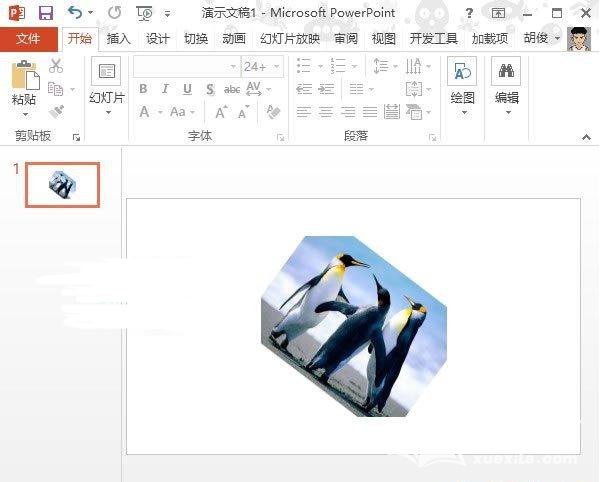Open the font name combo box

pos(185,66)
